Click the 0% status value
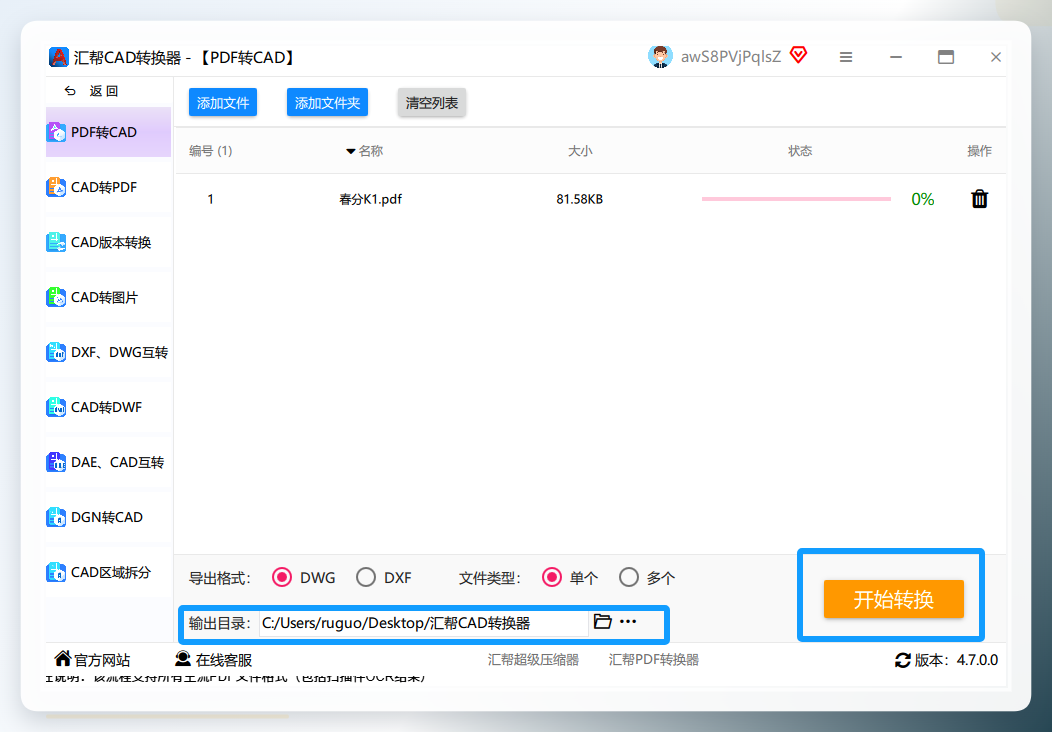This screenshot has width=1052, height=732. [x=923, y=199]
